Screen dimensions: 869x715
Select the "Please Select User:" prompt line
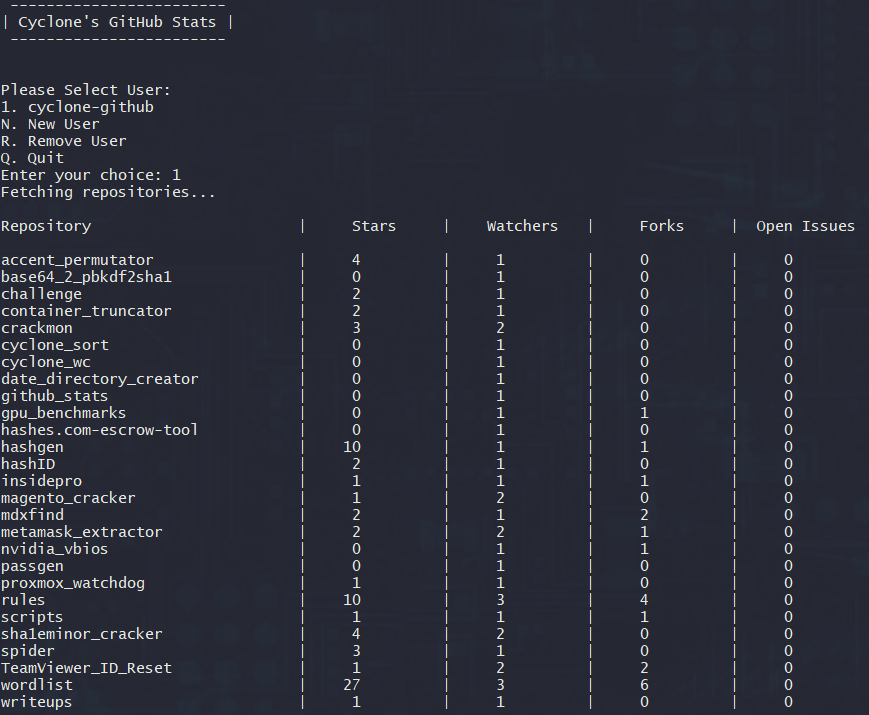(86, 90)
